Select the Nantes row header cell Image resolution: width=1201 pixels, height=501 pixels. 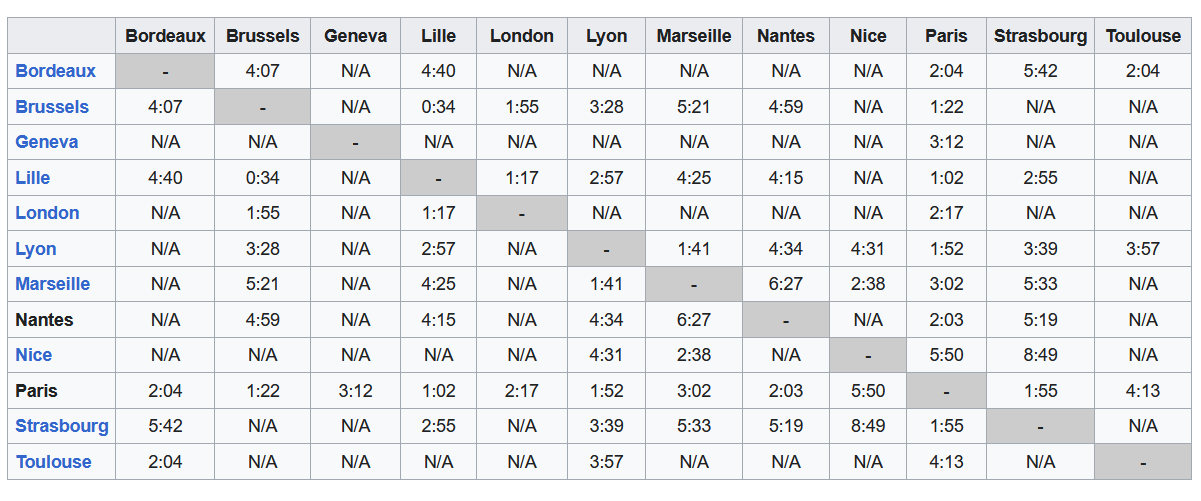45,320
